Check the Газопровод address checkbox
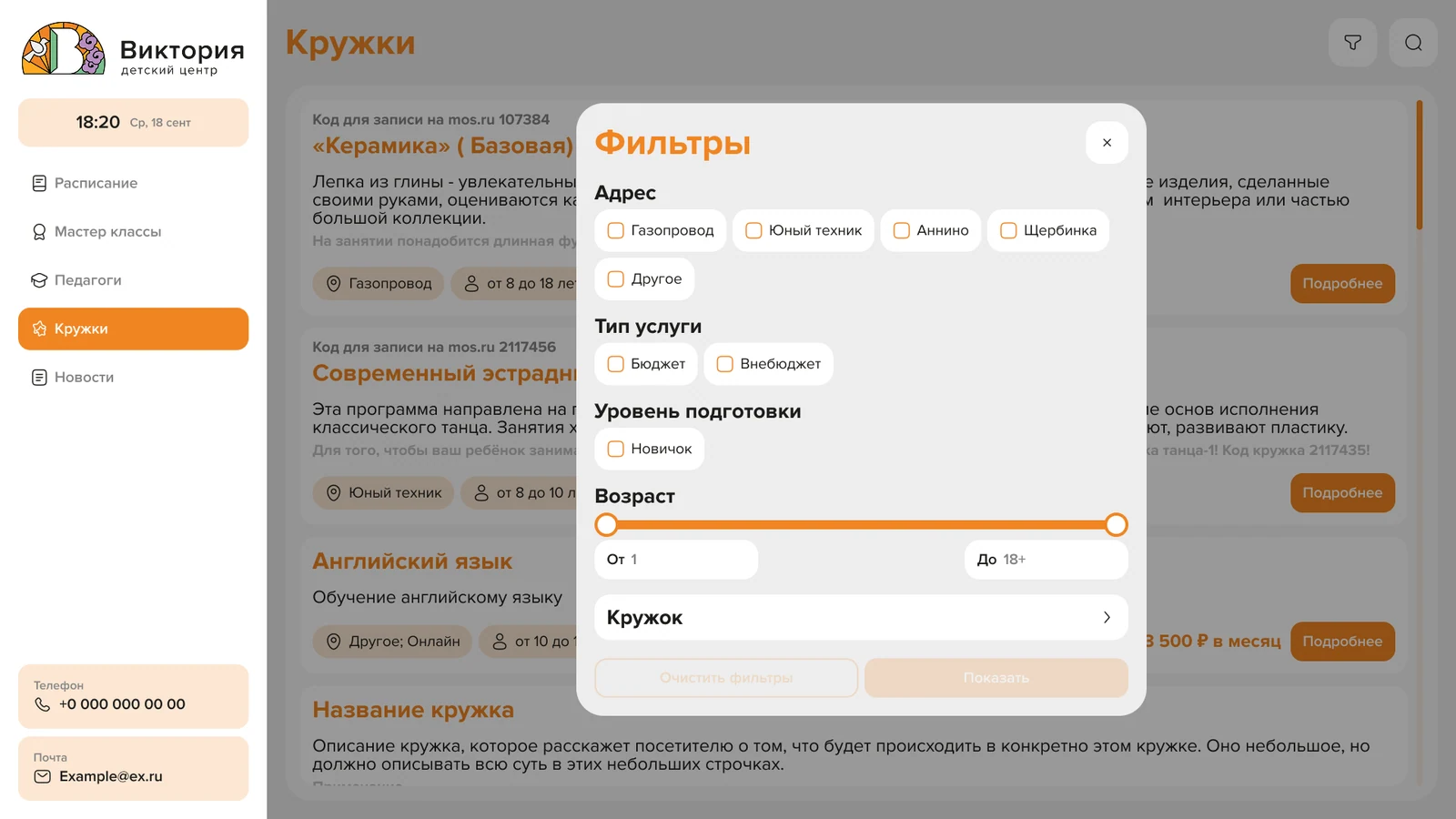The height and width of the screenshot is (819, 1456). coord(616,230)
